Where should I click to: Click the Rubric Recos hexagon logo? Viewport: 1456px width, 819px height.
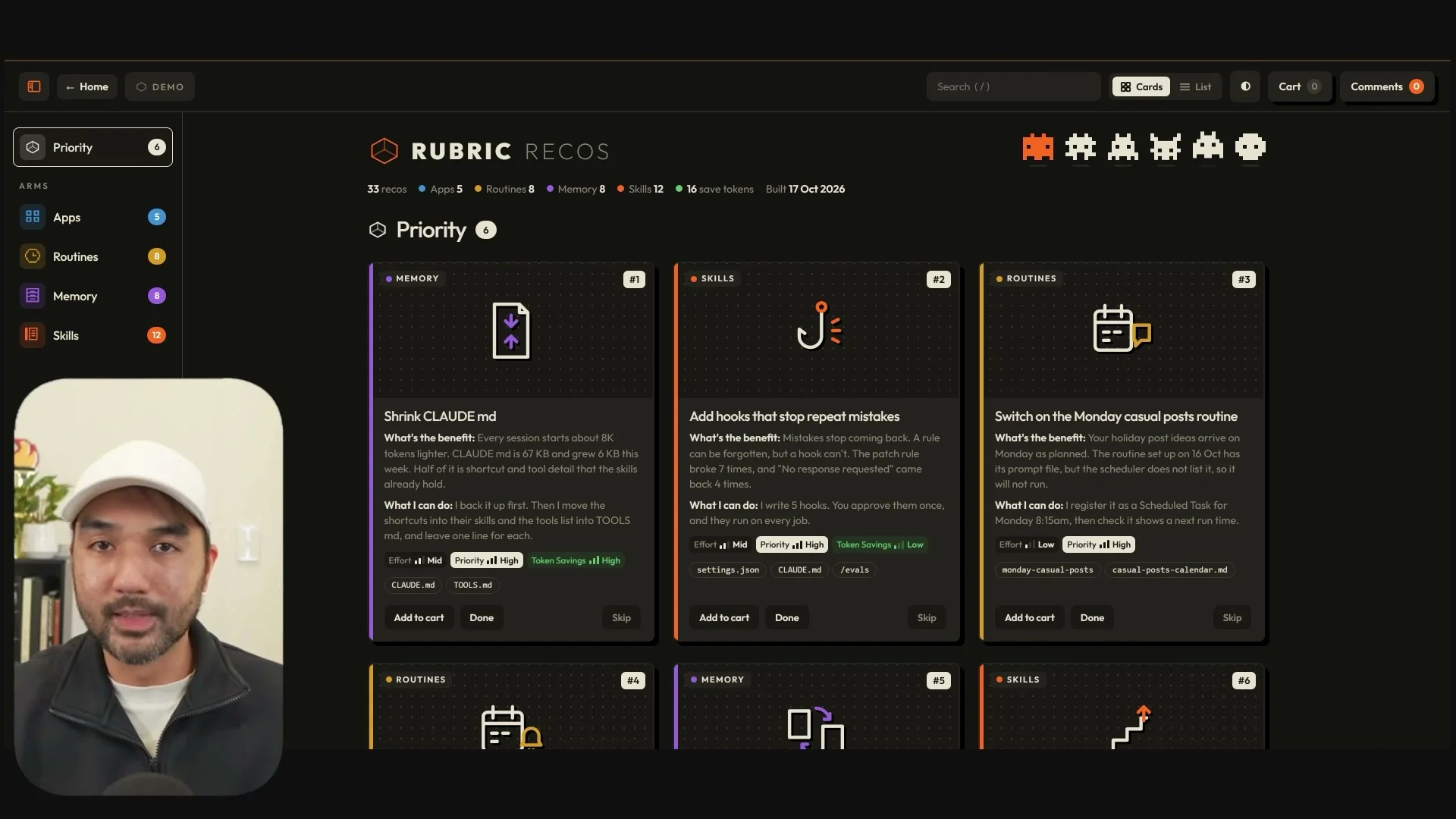[384, 151]
